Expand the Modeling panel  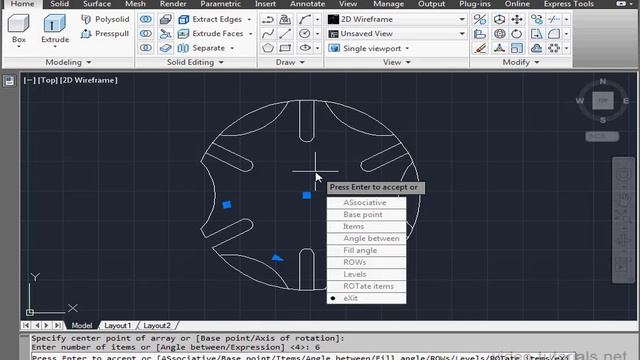click(68, 62)
